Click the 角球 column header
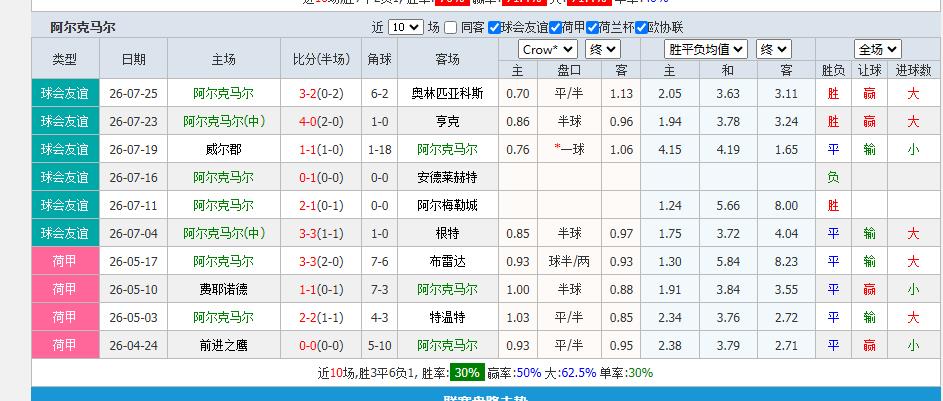Viewport: 943px width, 401px height. [x=379, y=59]
